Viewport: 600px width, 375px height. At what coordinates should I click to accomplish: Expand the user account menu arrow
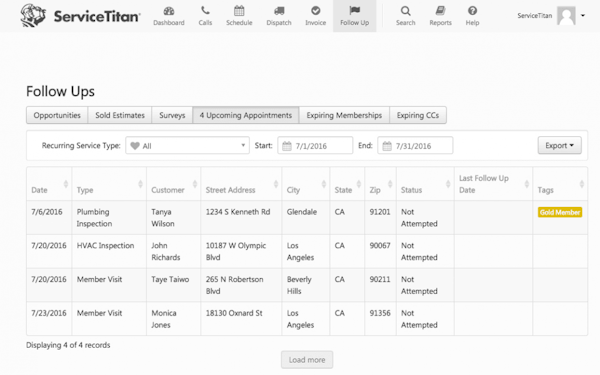pos(583,16)
